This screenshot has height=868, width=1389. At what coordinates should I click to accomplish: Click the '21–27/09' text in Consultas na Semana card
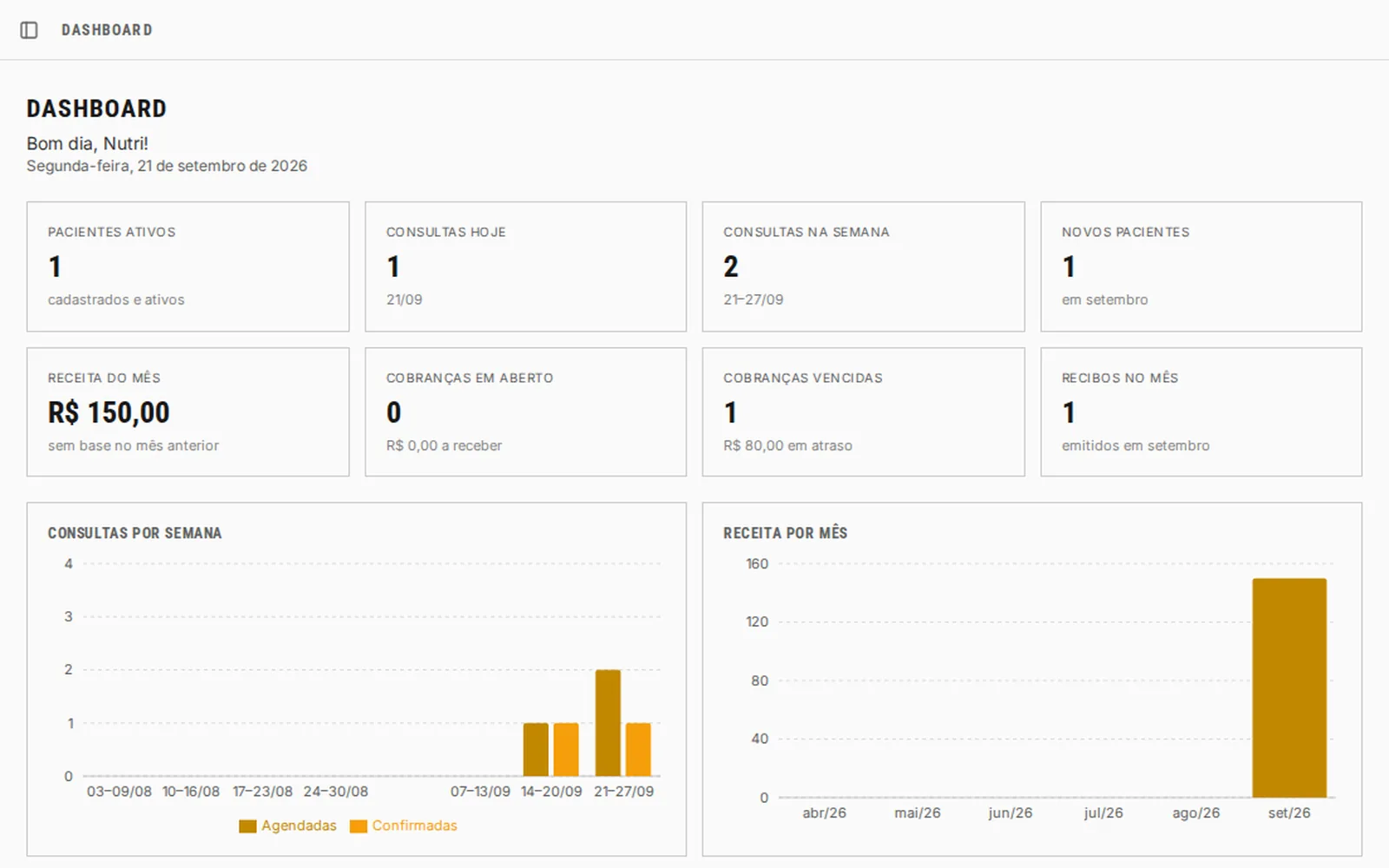point(753,299)
